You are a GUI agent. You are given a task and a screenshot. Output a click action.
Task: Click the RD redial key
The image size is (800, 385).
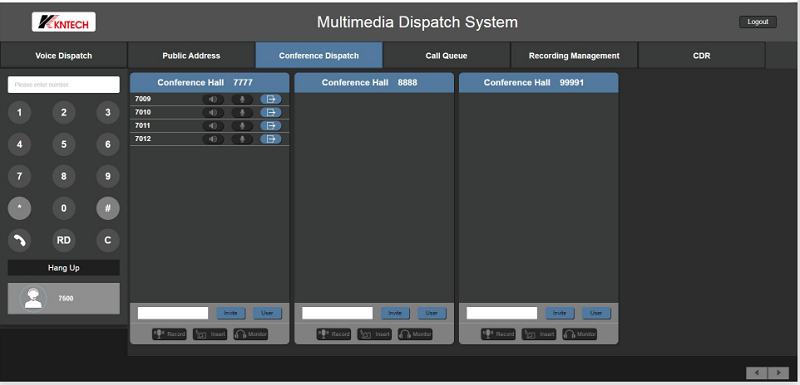[64, 240]
